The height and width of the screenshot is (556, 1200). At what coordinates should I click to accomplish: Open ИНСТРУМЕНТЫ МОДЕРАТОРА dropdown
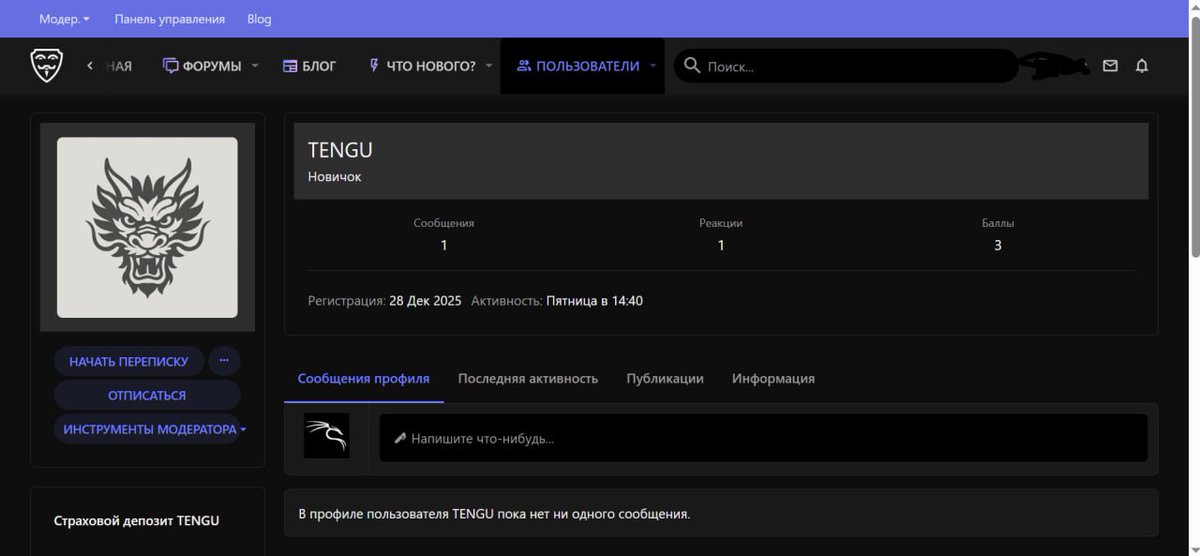(x=147, y=429)
